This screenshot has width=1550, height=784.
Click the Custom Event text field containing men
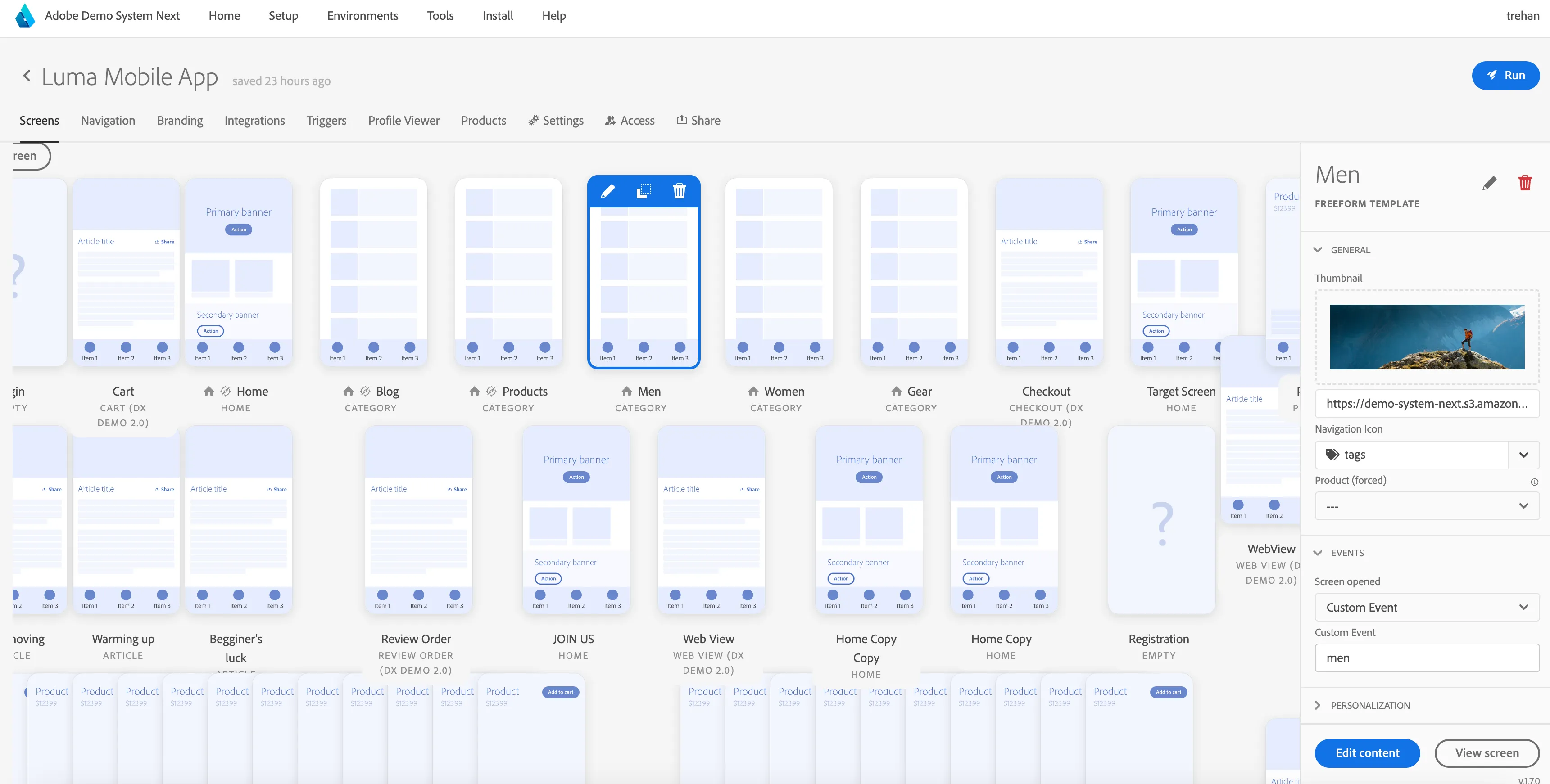pos(1427,658)
